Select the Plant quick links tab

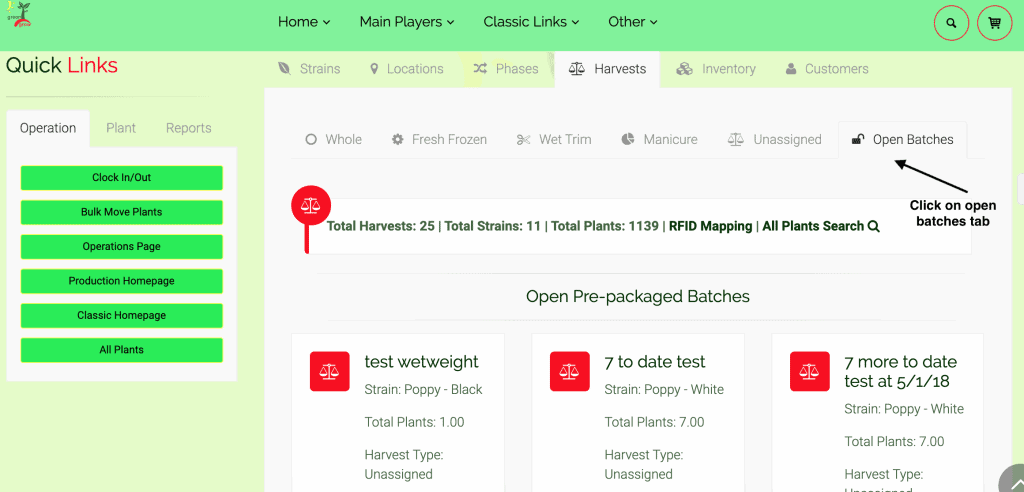click(121, 128)
